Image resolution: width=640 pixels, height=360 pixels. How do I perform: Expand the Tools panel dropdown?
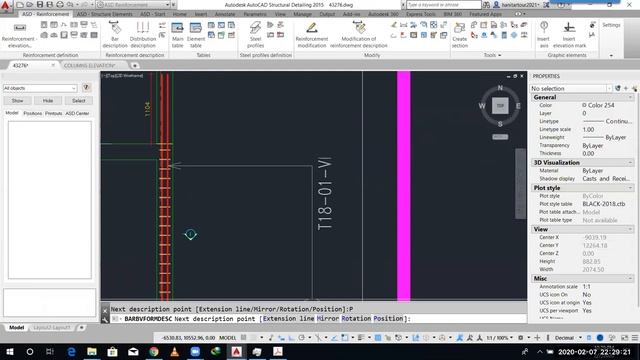pos(492,55)
